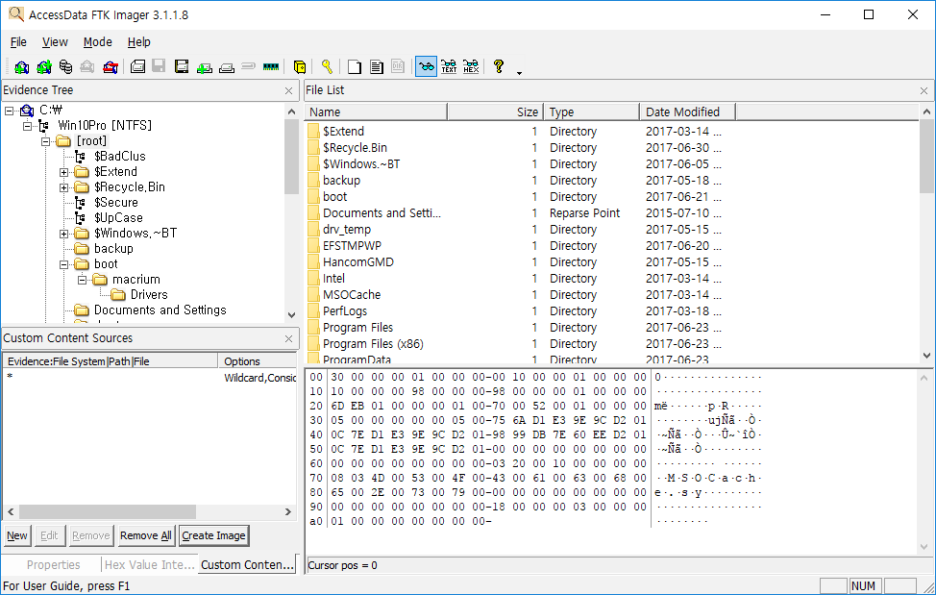Select Program Files (x86) in File List
Viewport: 936px width, 595px height.
click(373, 344)
